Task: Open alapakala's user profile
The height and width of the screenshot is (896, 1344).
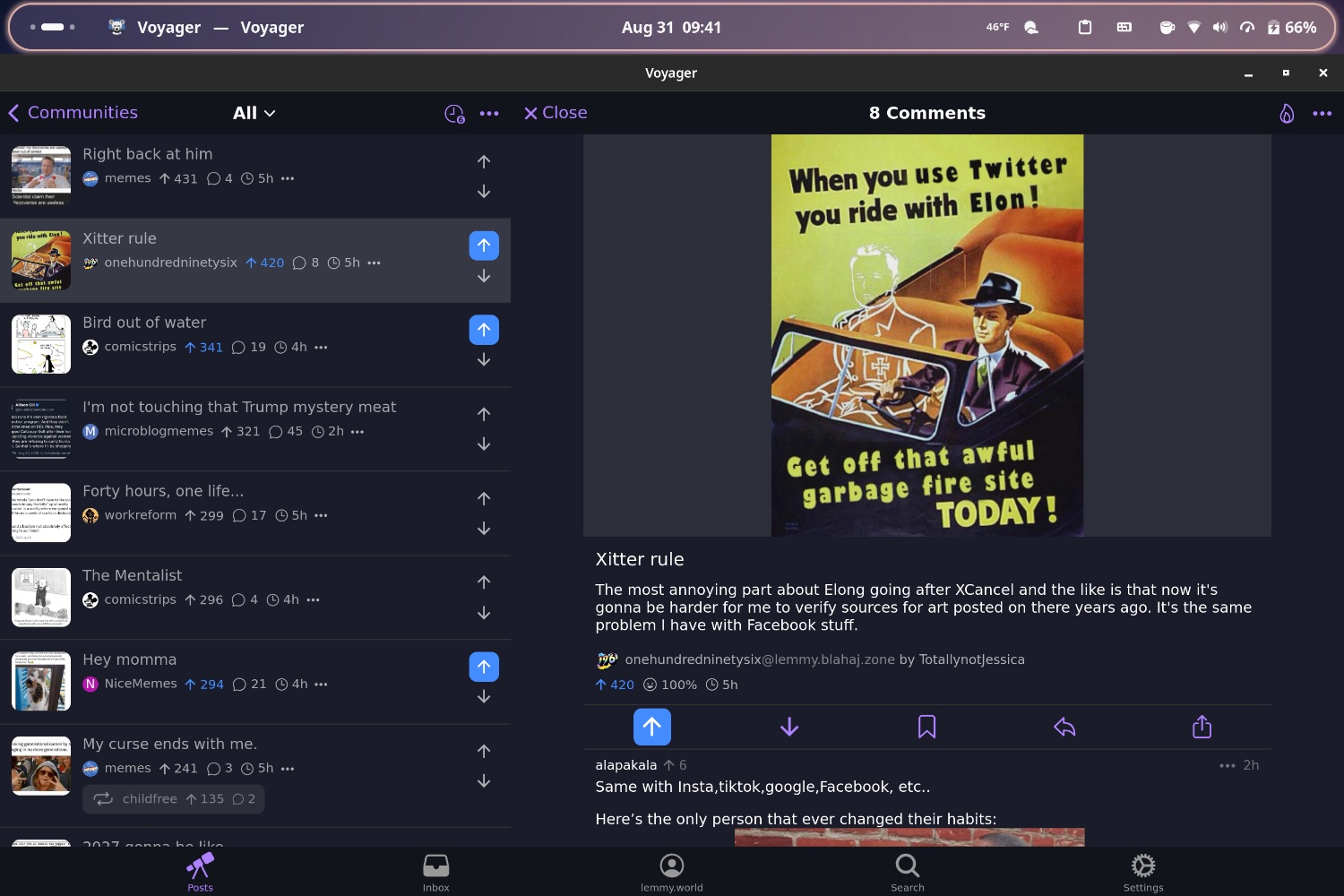Action: click(626, 765)
